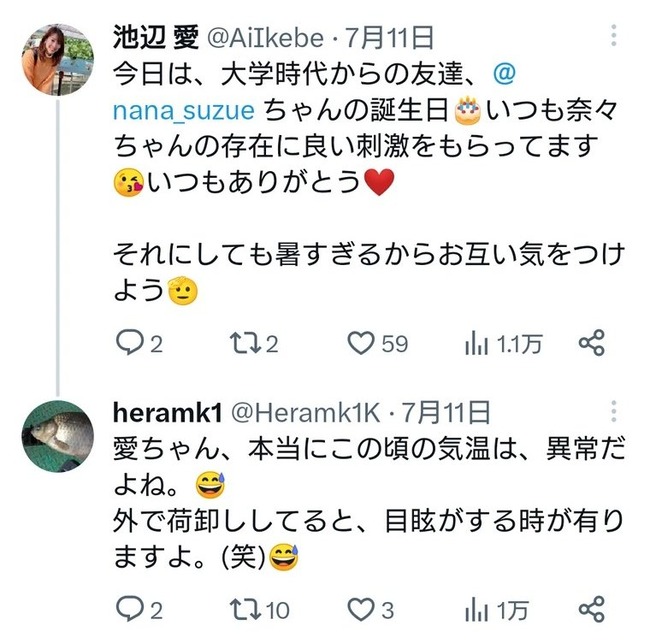Open heramk1 display name
The image size is (650, 643).
[167, 413]
